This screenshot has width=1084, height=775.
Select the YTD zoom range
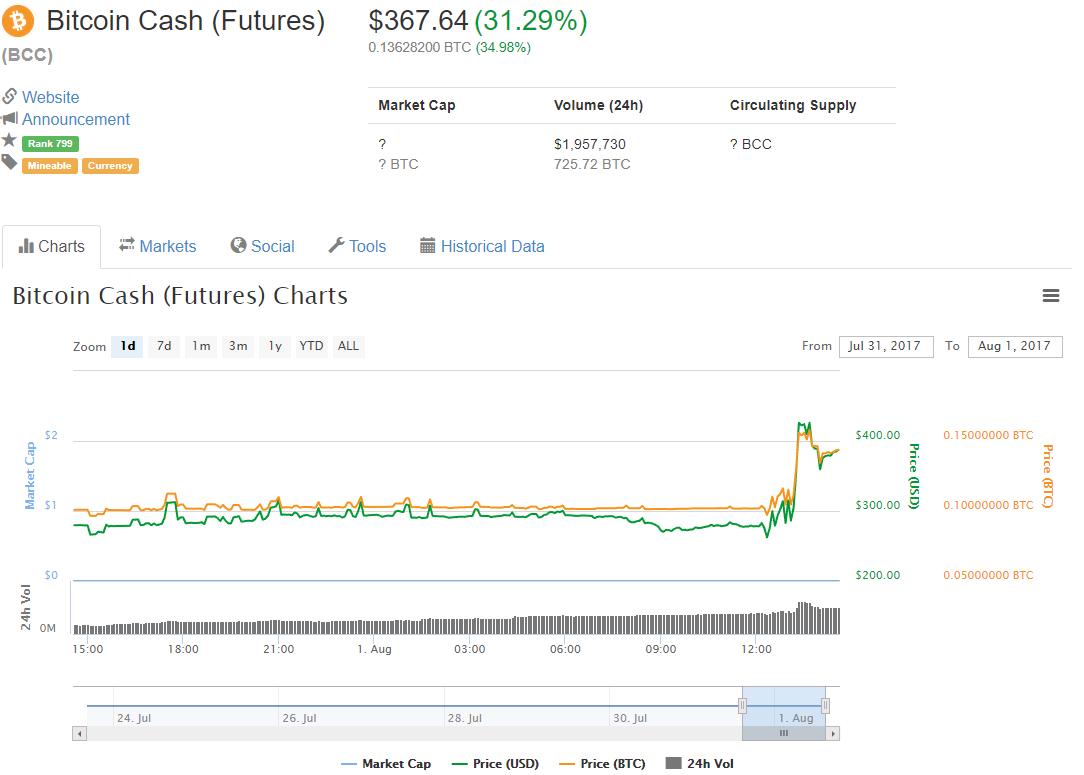(311, 346)
